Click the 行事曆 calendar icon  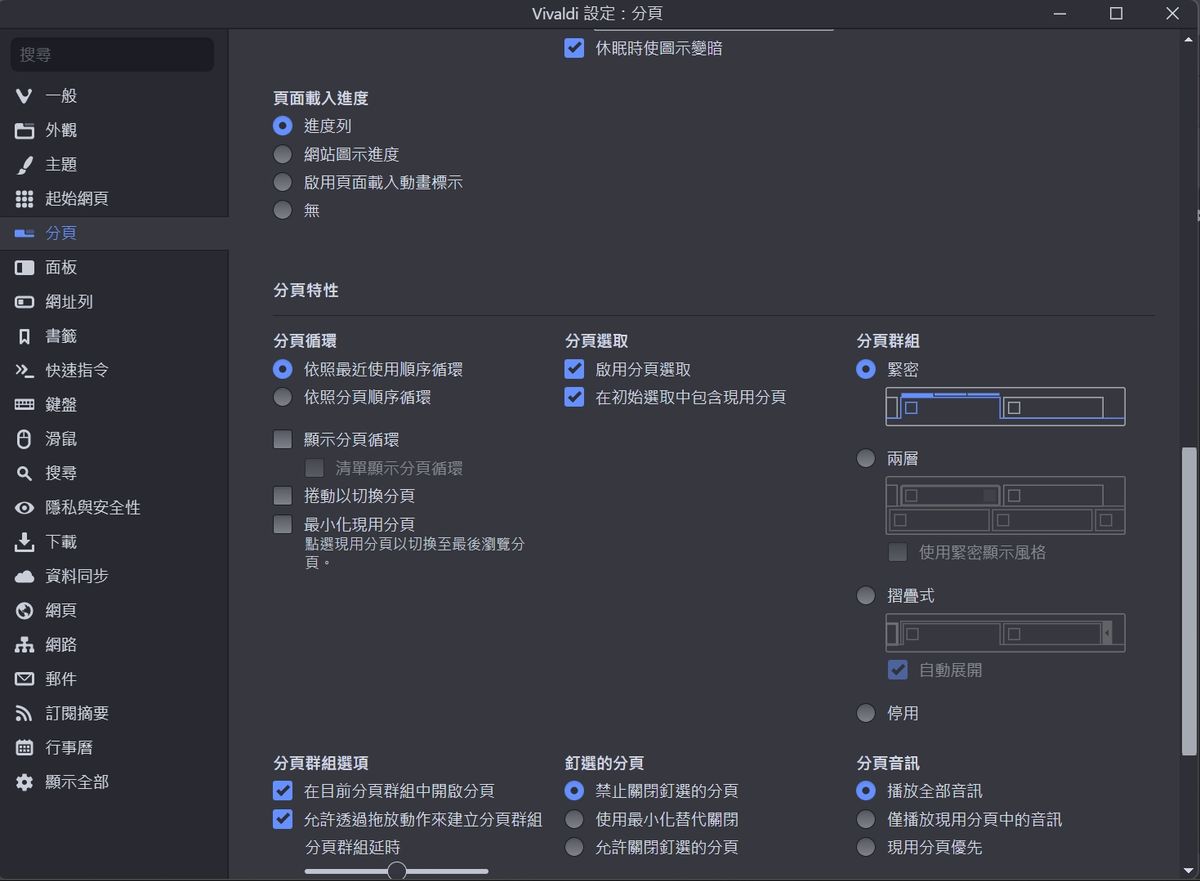(25, 747)
